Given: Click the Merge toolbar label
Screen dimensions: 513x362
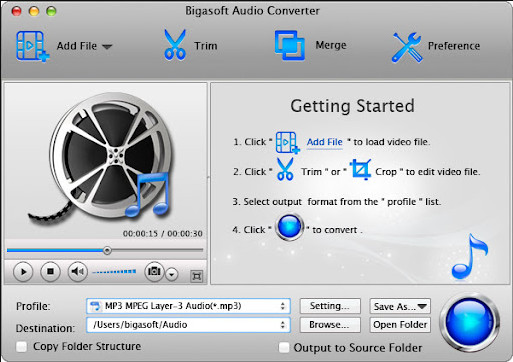Looking at the screenshot, I should click(x=331, y=45).
